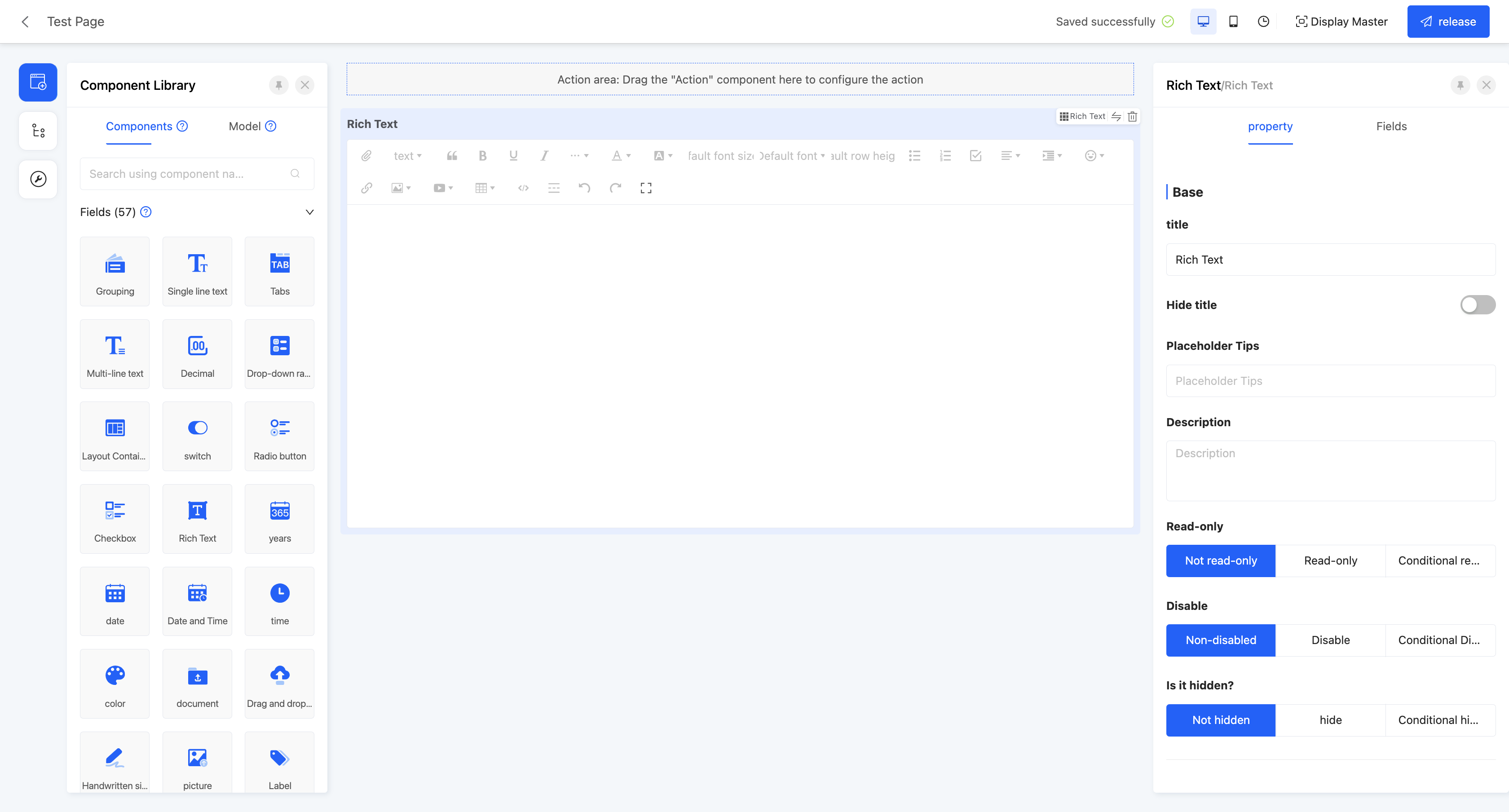Viewport: 1509px width, 812px height.
Task: Collapse the Fields (57) section chevron
Action: tap(309, 212)
